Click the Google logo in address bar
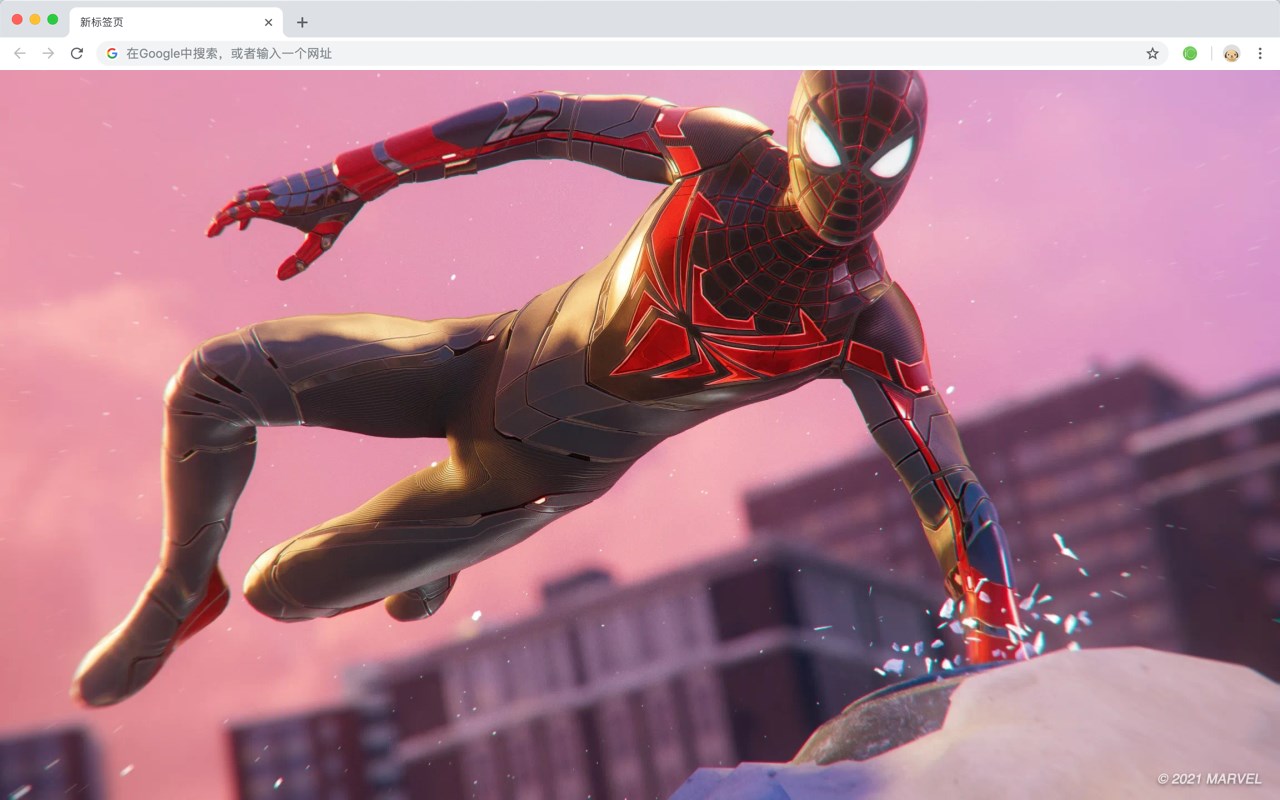Screen dimensions: 1280x800 click(112, 53)
